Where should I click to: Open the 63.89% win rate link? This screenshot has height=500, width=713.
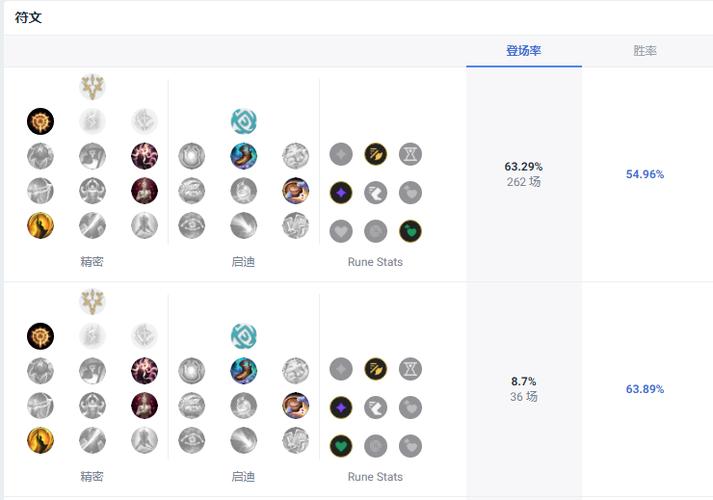click(645, 389)
